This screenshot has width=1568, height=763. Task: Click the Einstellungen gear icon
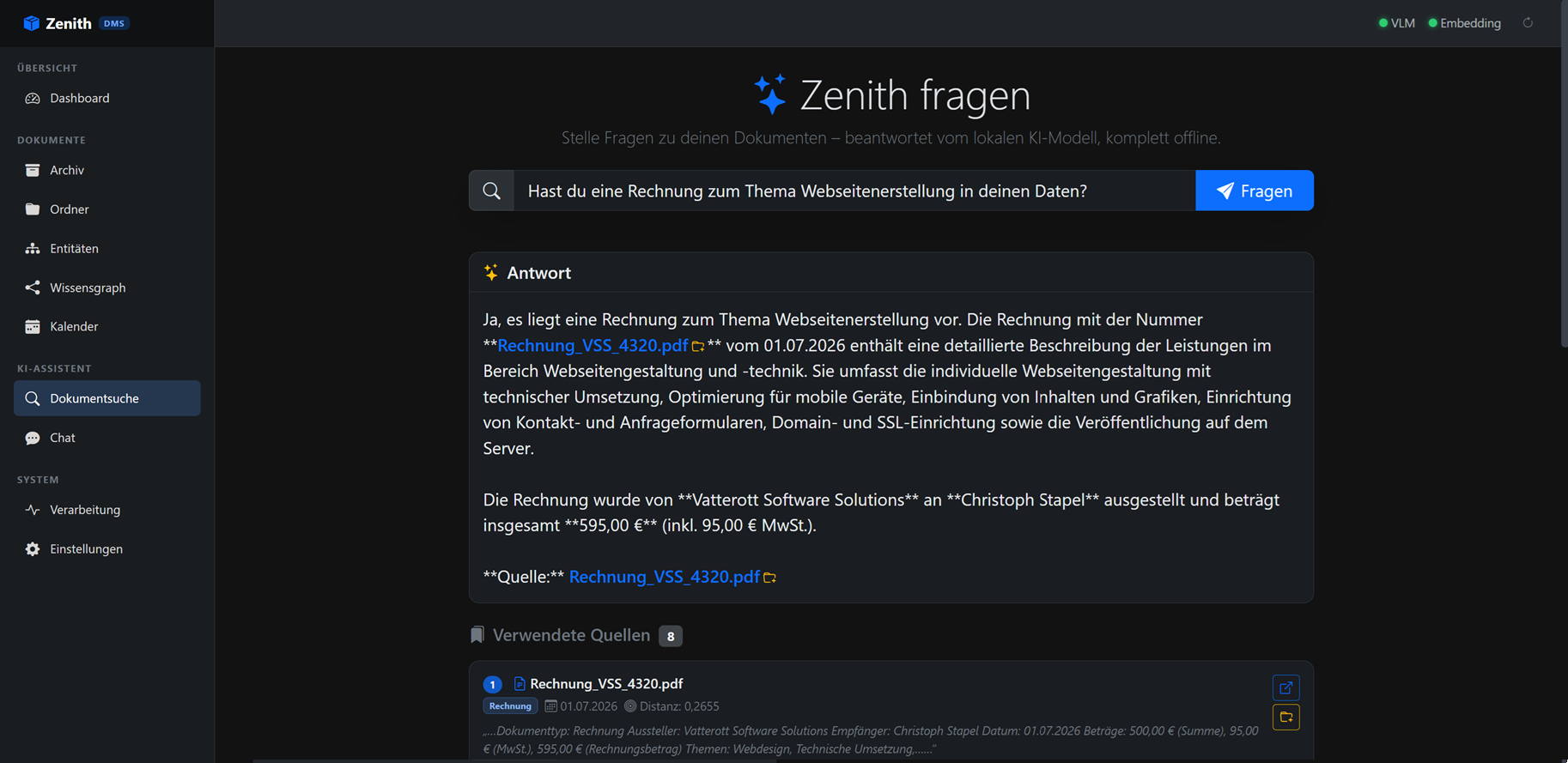pyautogui.click(x=33, y=549)
